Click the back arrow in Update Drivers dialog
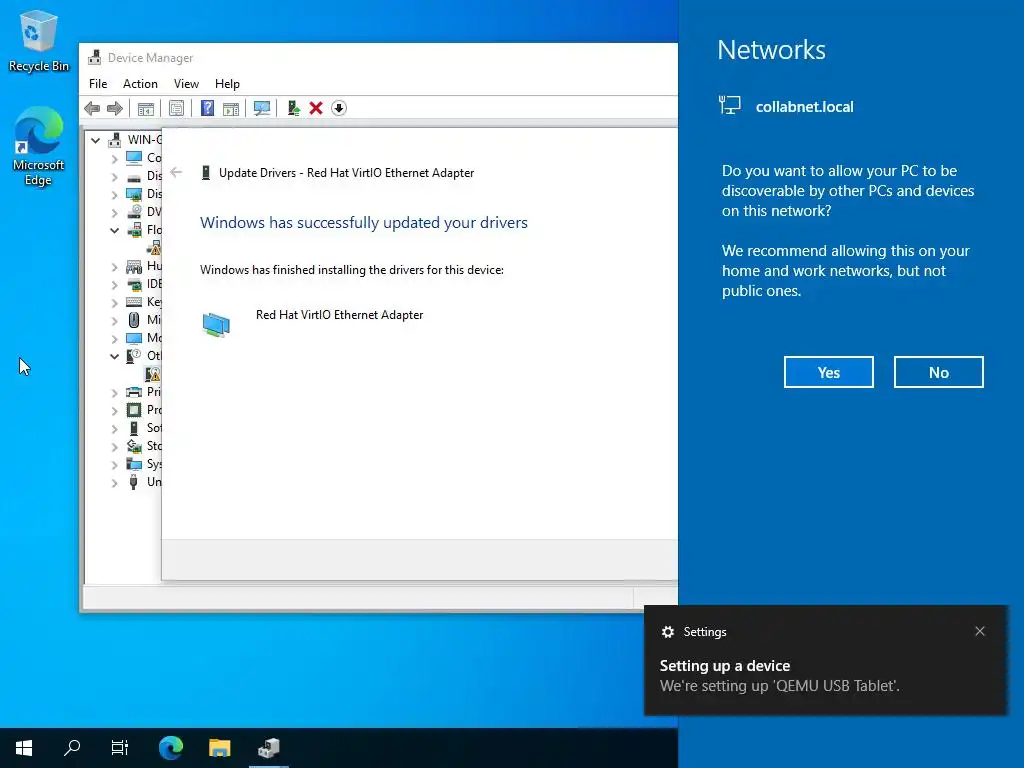The height and width of the screenshot is (768, 1024). coord(176,172)
